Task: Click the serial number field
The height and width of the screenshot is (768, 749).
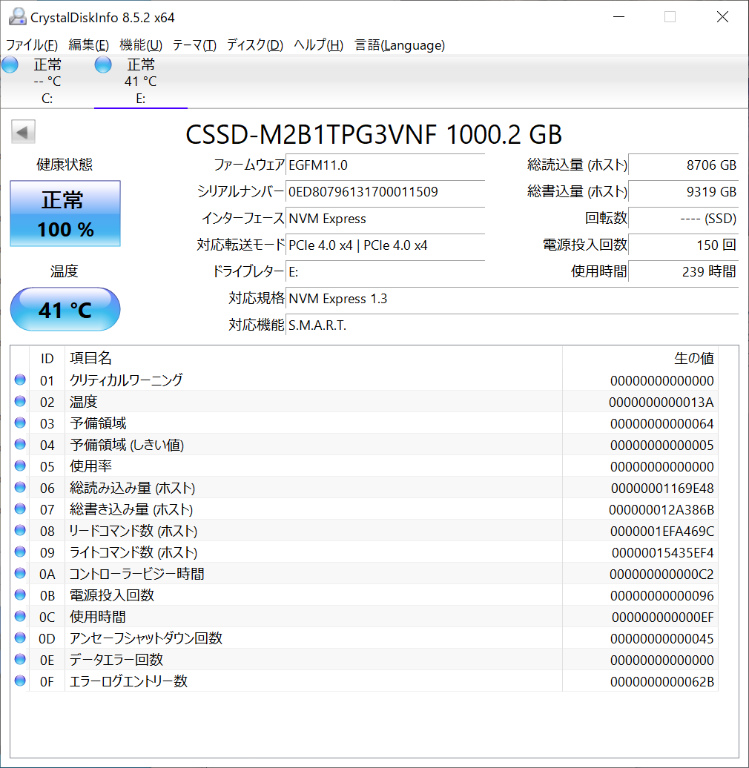Action: (x=385, y=192)
